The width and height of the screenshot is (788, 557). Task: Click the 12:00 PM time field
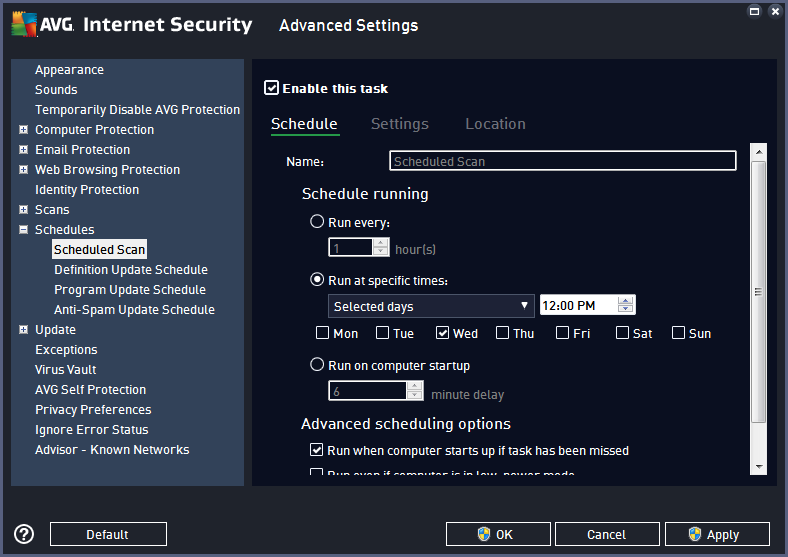coord(579,305)
